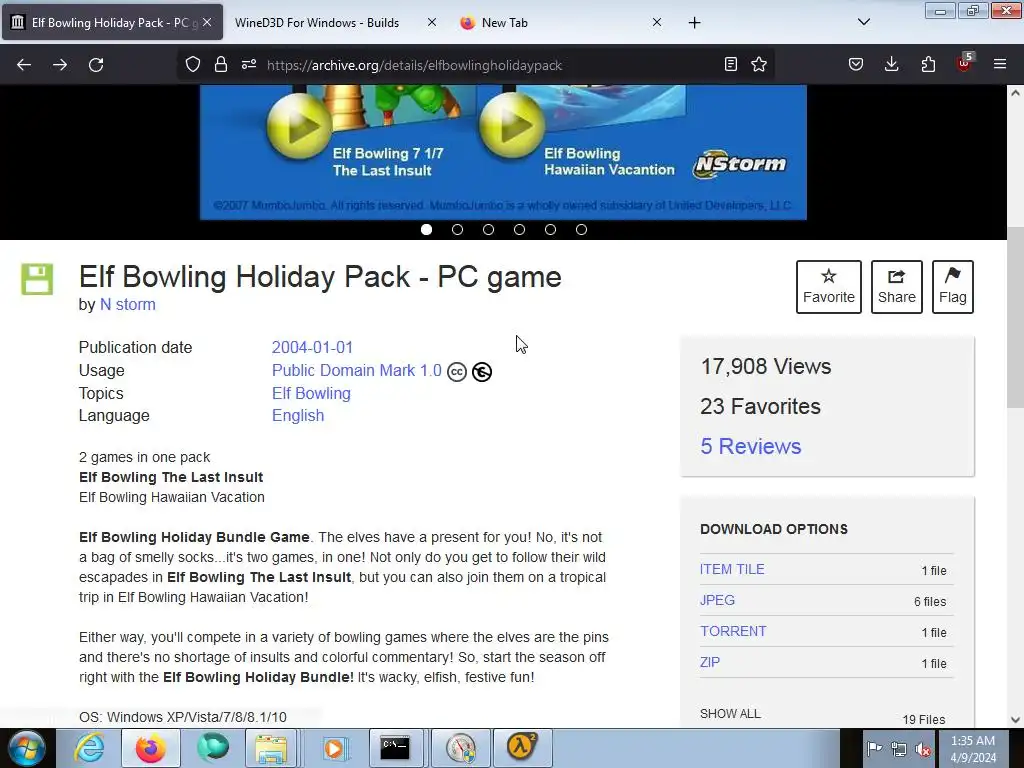The height and width of the screenshot is (768, 1024).
Task: View site security via padlock icon
Action: (x=221, y=65)
